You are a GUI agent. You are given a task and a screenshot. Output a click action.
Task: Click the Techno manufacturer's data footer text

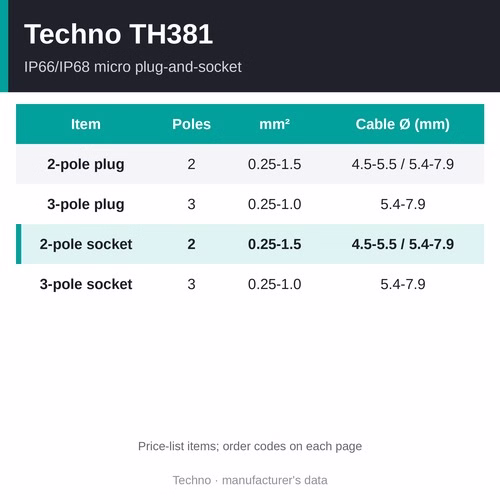pos(250,480)
